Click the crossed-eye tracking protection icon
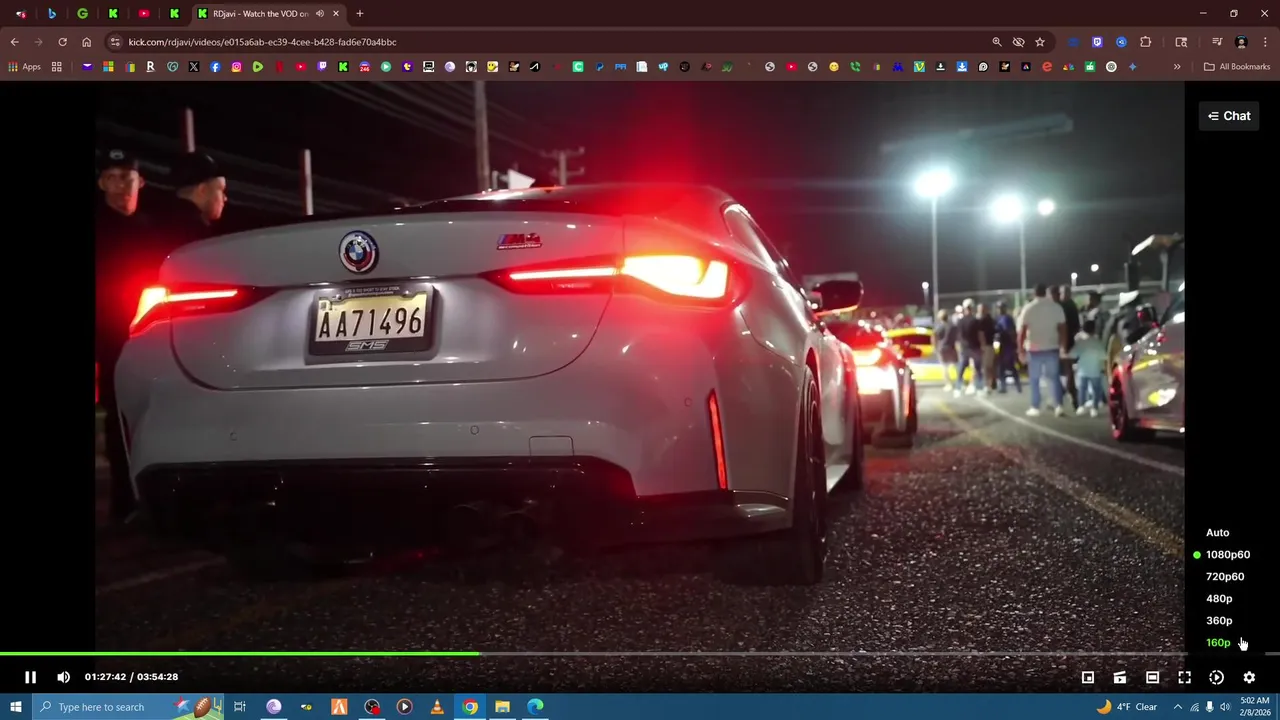The height and width of the screenshot is (720, 1280). pos(1018,42)
